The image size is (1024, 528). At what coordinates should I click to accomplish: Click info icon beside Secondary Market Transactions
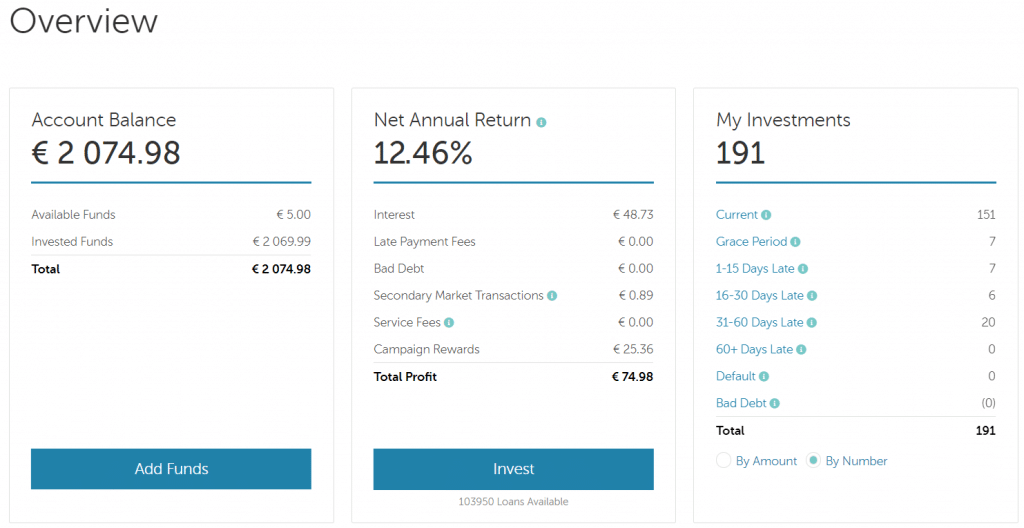tap(552, 296)
